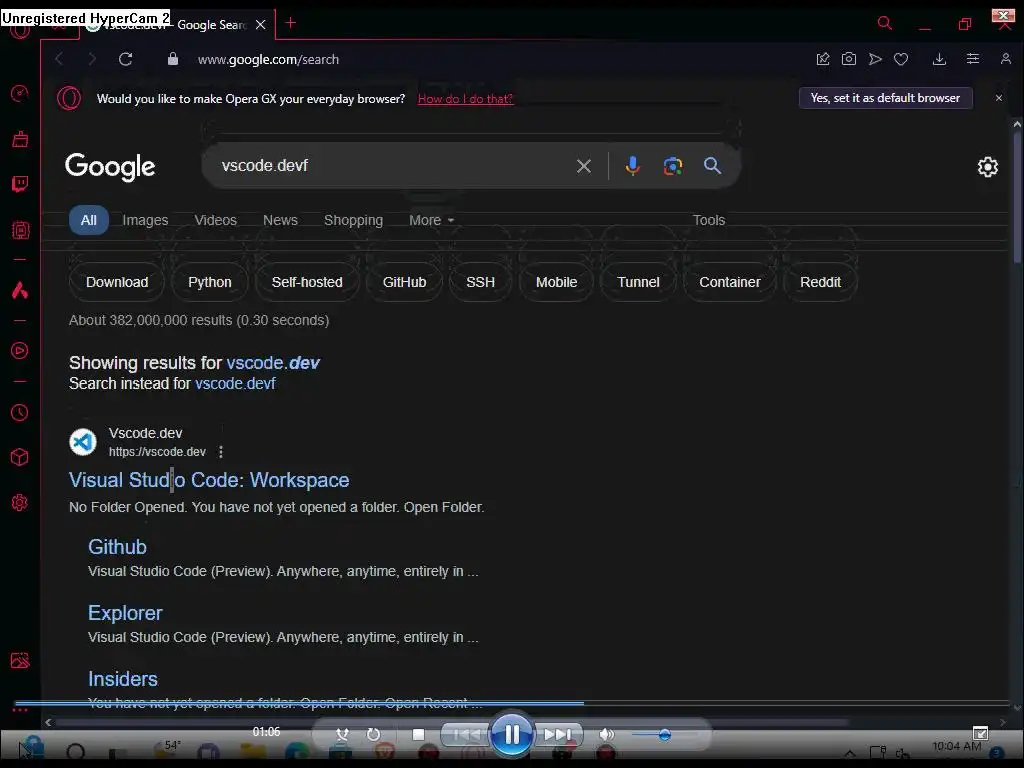Select the All results tab
1024x768 pixels.
coord(89,221)
